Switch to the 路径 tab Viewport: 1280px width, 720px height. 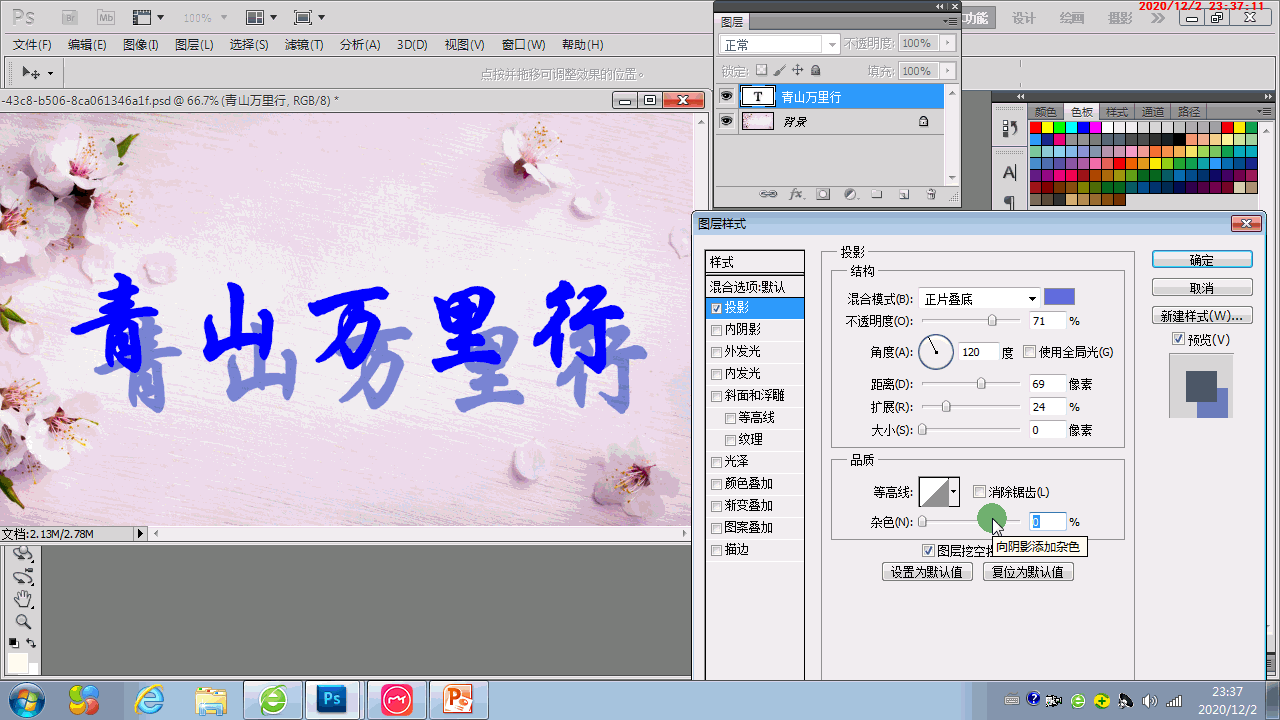click(x=1189, y=112)
